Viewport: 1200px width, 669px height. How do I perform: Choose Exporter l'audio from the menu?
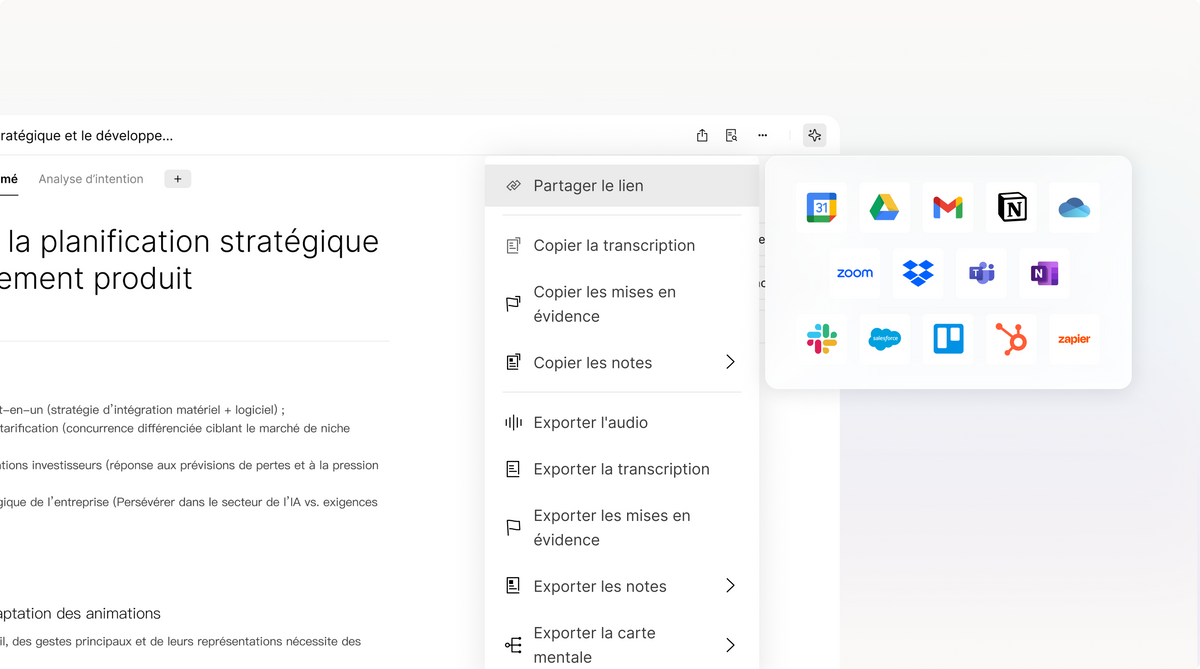[x=590, y=423]
